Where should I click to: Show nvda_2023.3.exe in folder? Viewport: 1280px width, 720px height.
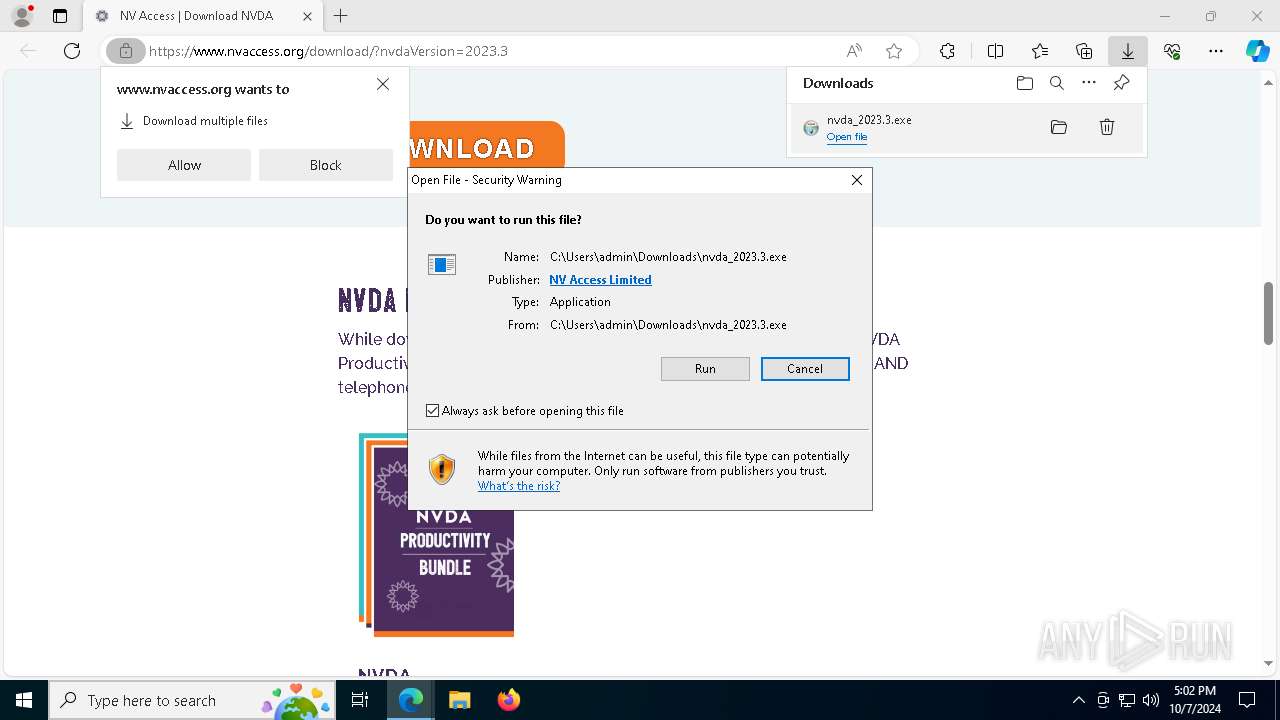coord(1059,127)
